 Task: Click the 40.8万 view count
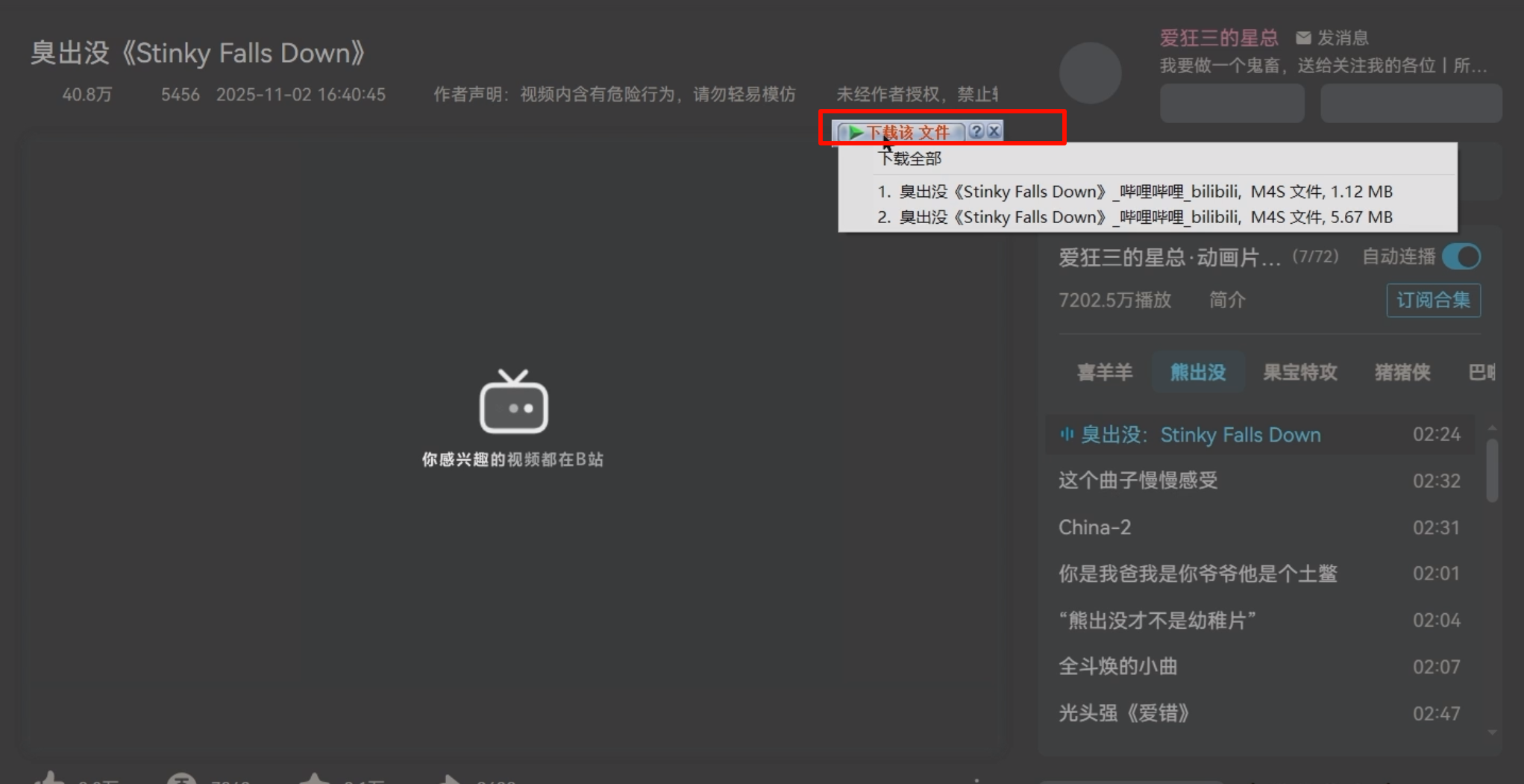87,95
